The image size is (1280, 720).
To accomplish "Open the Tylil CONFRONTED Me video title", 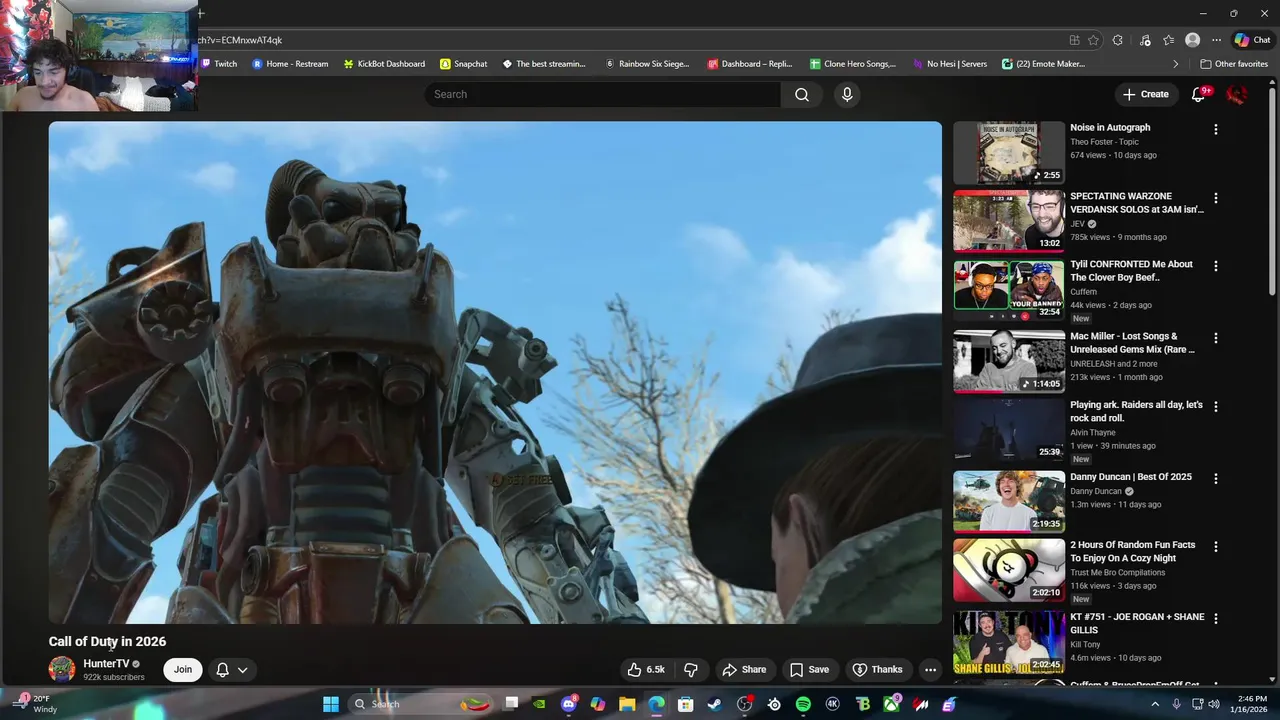I will (x=1131, y=271).
